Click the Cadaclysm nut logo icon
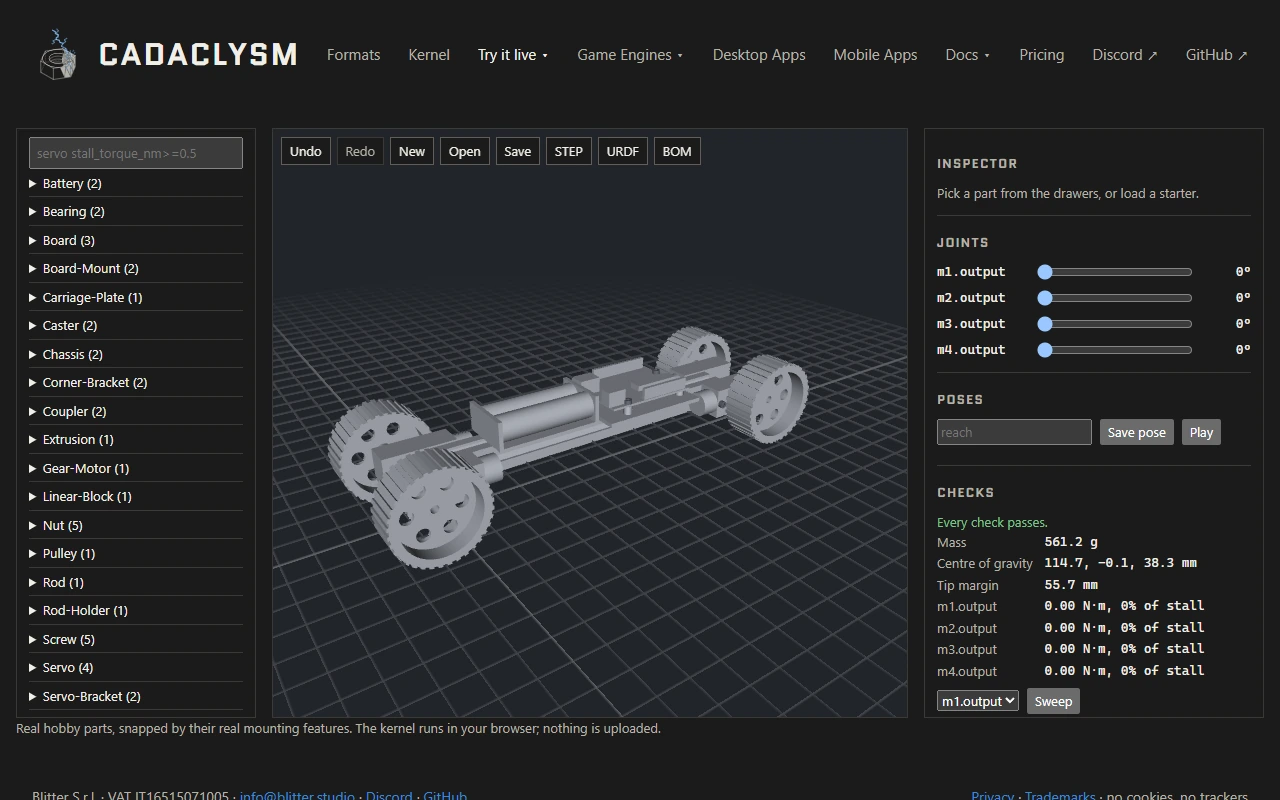The height and width of the screenshot is (800, 1280). click(x=57, y=54)
